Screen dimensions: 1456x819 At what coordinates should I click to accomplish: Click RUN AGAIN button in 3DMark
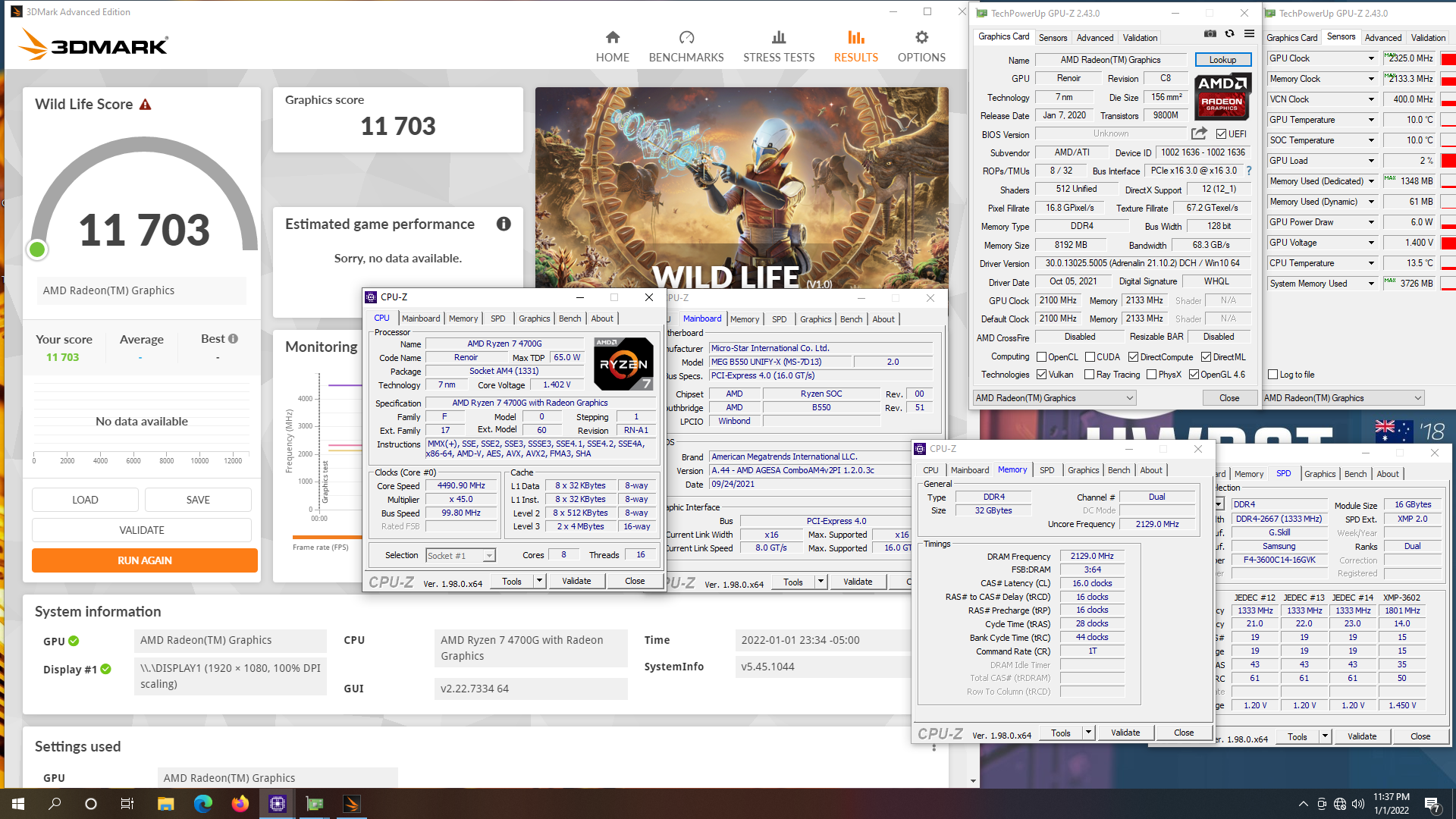(x=145, y=560)
